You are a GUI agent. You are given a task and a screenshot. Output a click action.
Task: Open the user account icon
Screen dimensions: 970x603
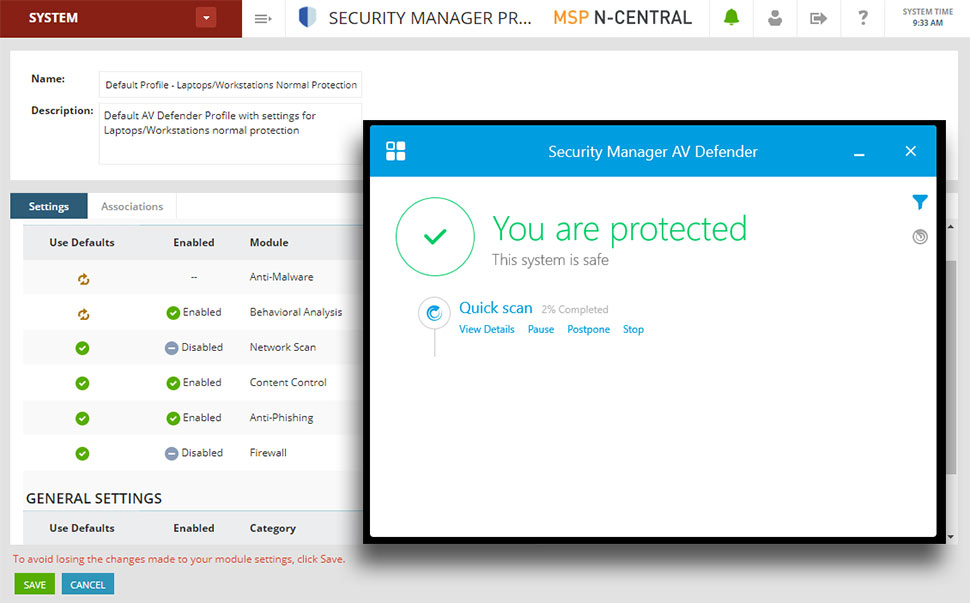coord(775,18)
